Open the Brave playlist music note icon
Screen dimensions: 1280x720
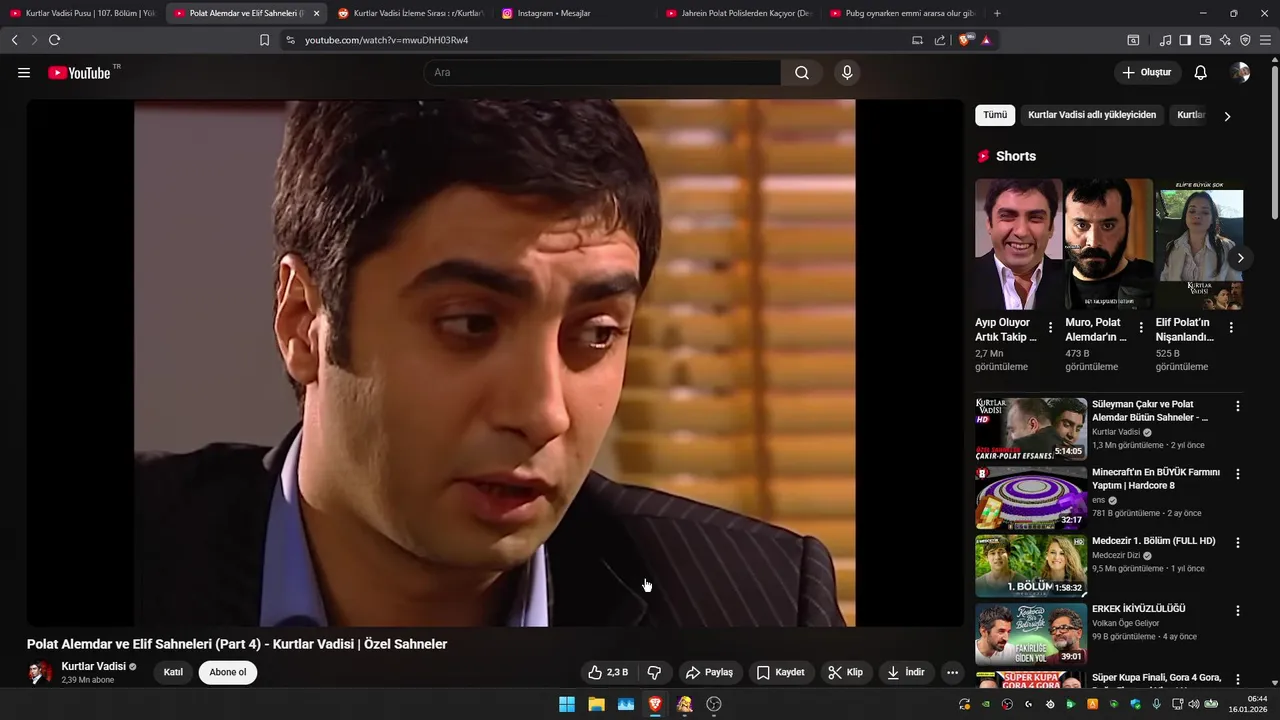pyautogui.click(x=1165, y=40)
